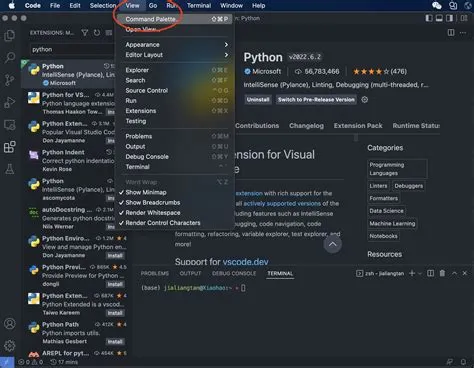This screenshot has width=474, height=368.
Task: Refresh the extensions list
Action: [97, 33]
